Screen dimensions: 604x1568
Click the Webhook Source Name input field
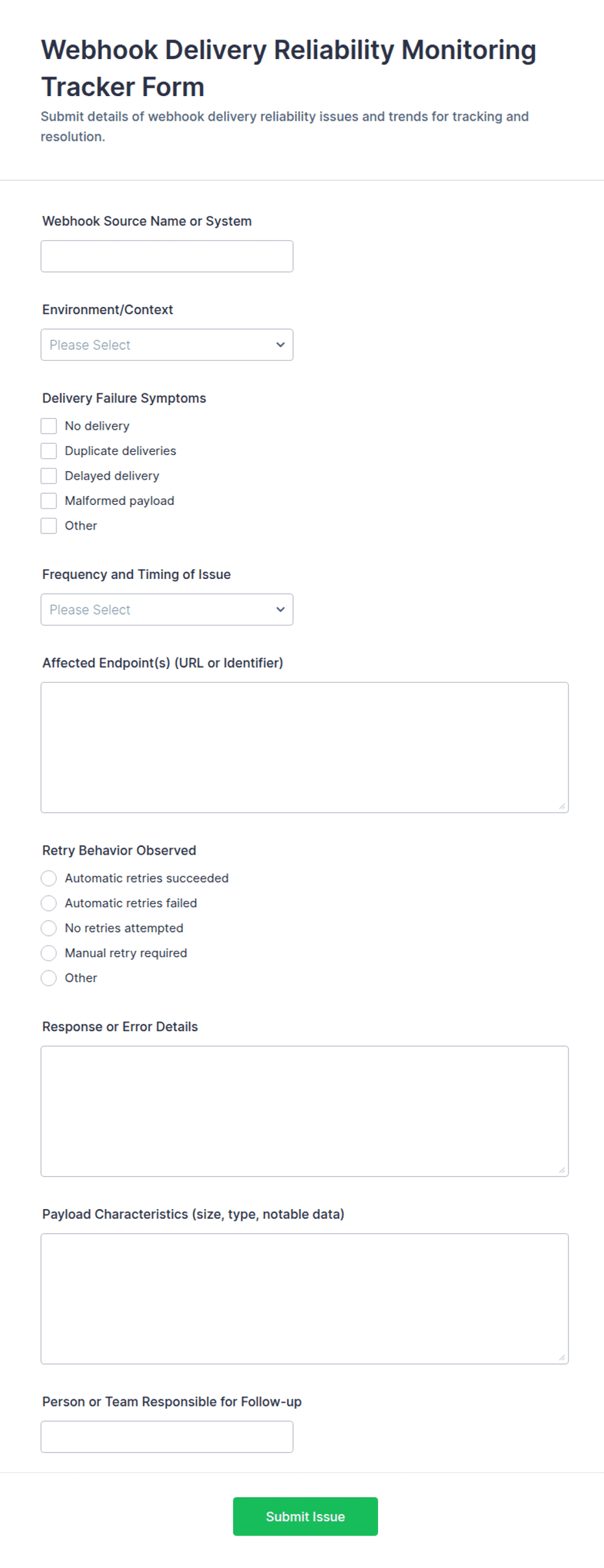click(x=167, y=256)
